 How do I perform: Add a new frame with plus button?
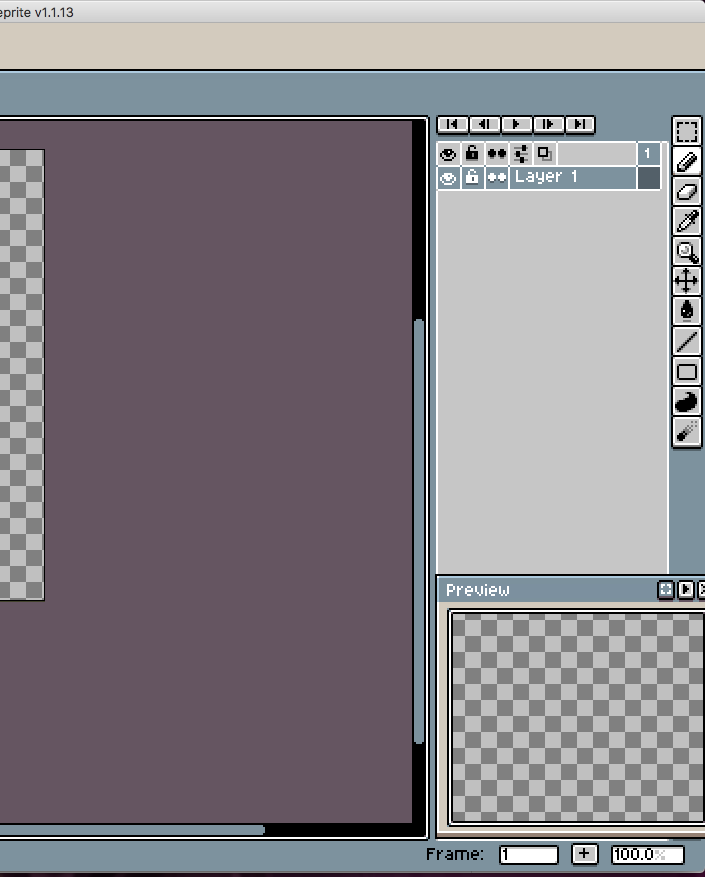click(584, 854)
